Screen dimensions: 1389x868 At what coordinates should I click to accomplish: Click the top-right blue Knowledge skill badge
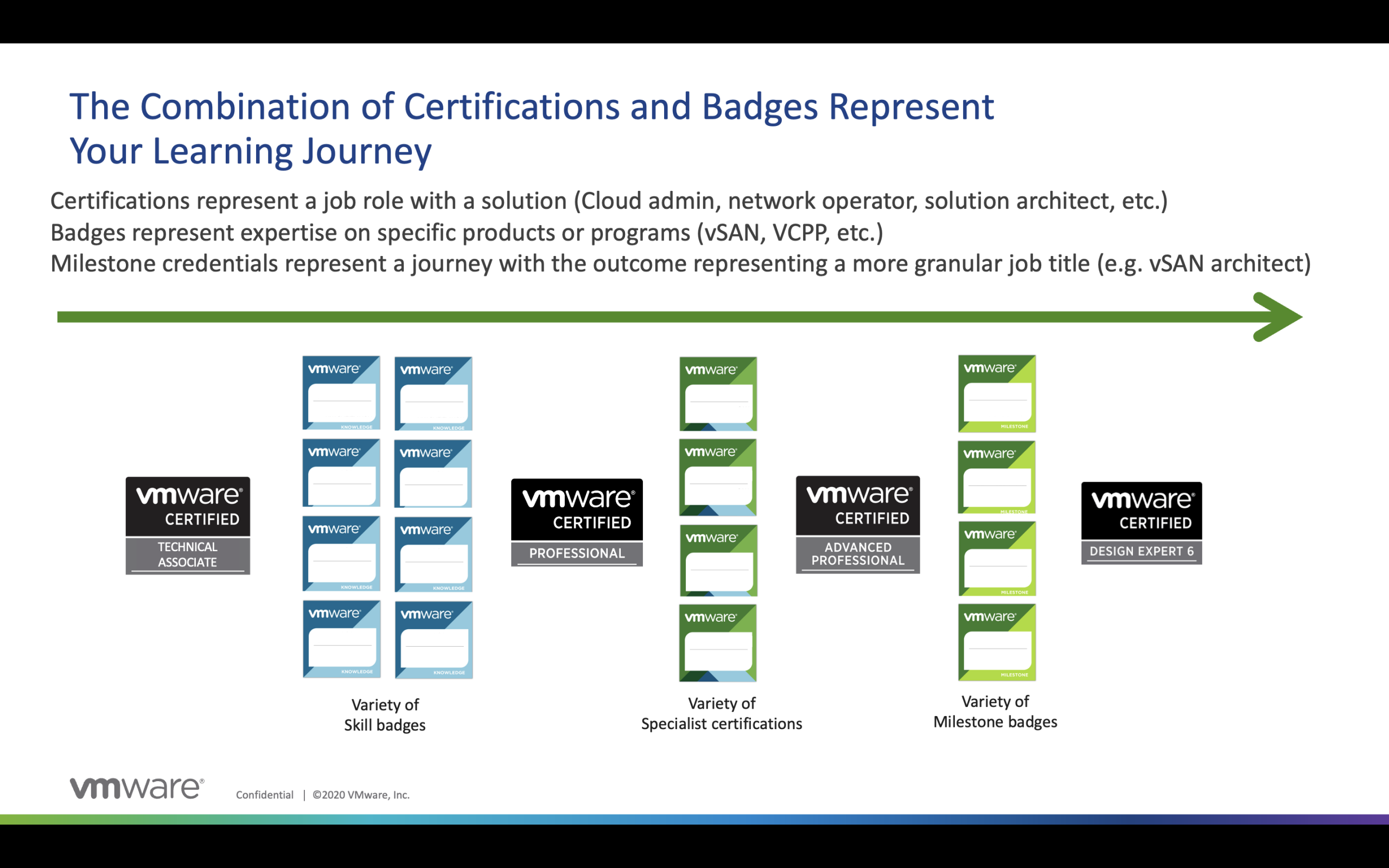434,393
